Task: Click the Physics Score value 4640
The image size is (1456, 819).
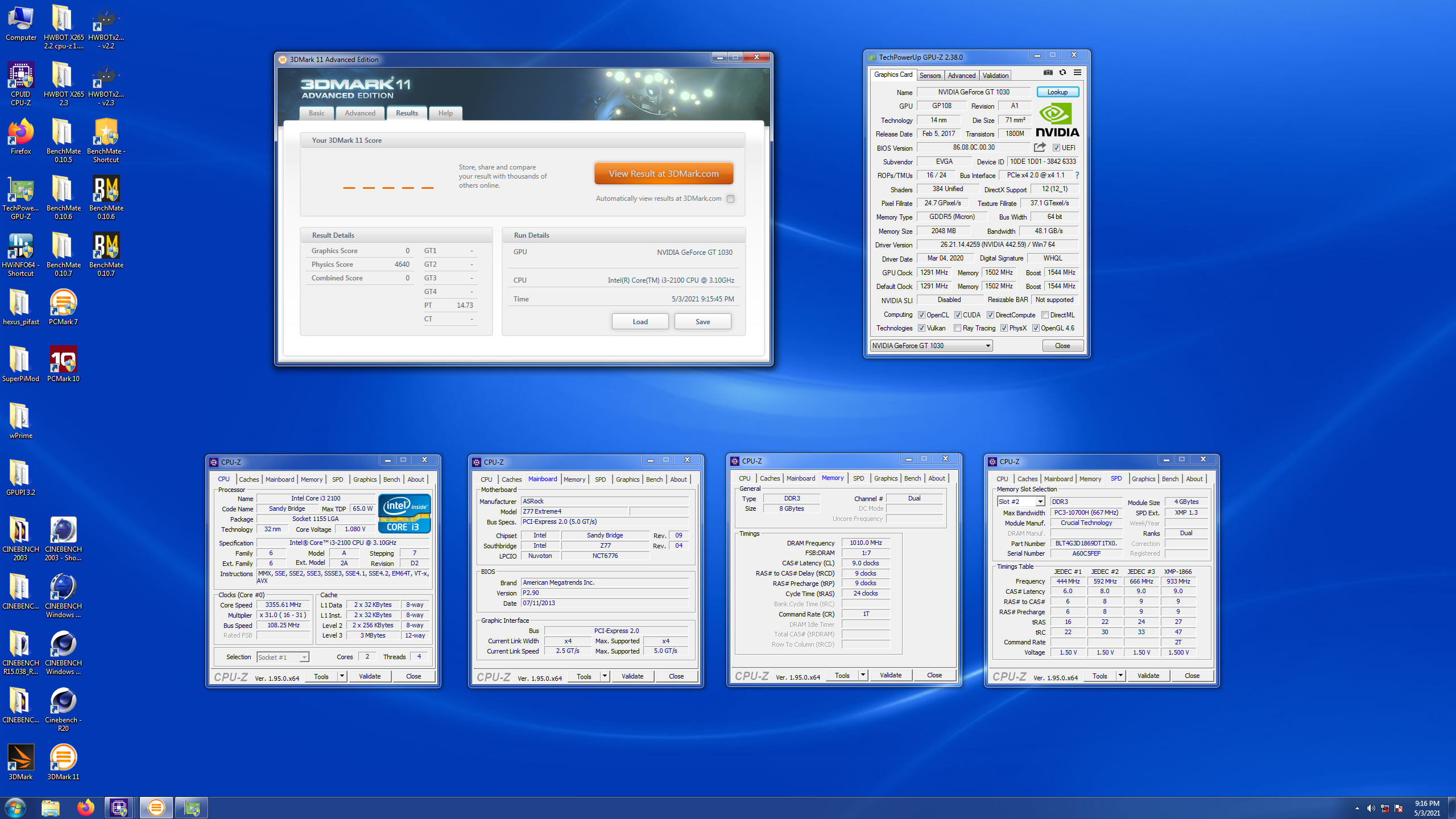Action: [402, 264]
